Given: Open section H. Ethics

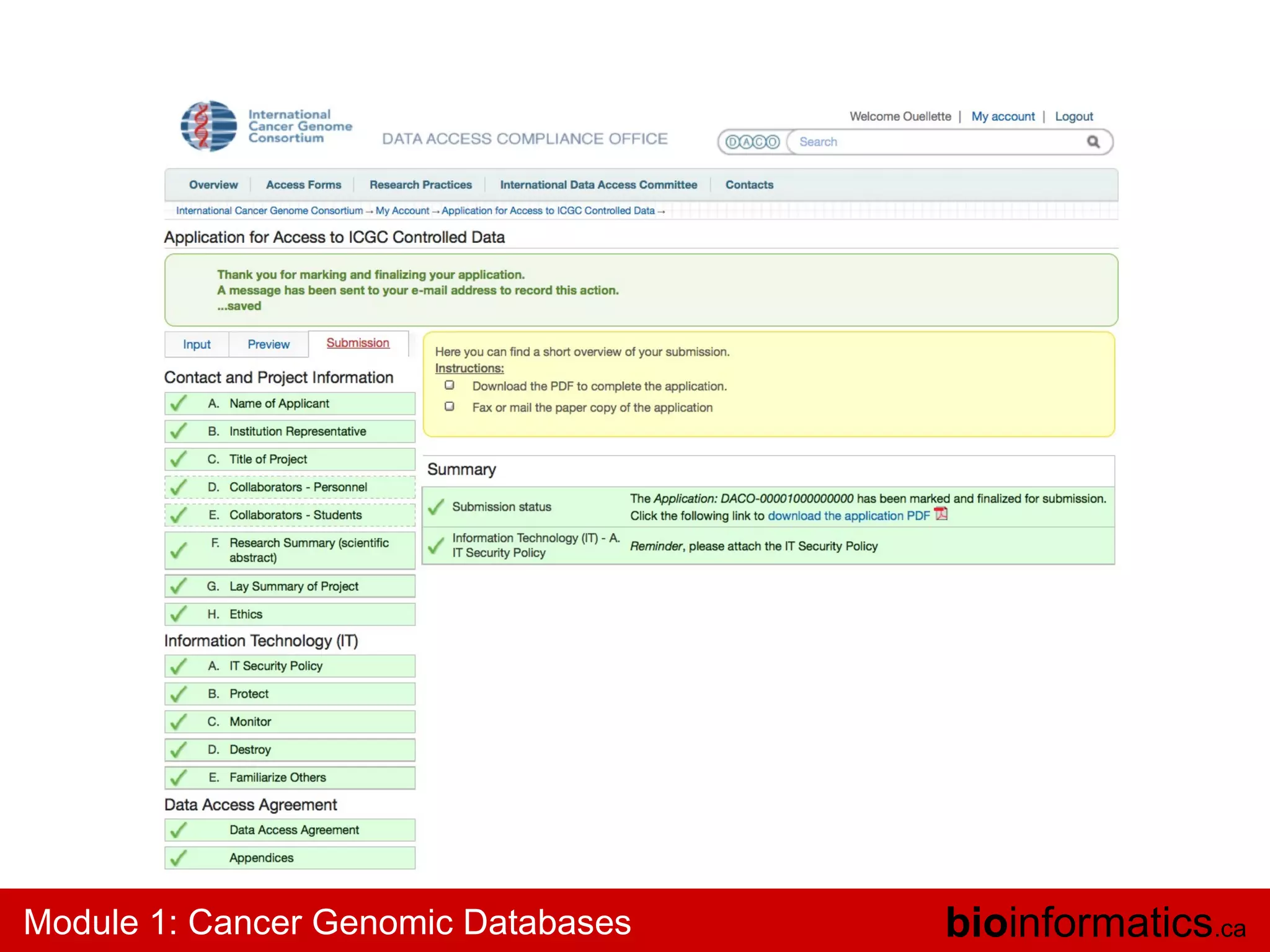Looking at the screenshot, I should click(x=290, y=614).
